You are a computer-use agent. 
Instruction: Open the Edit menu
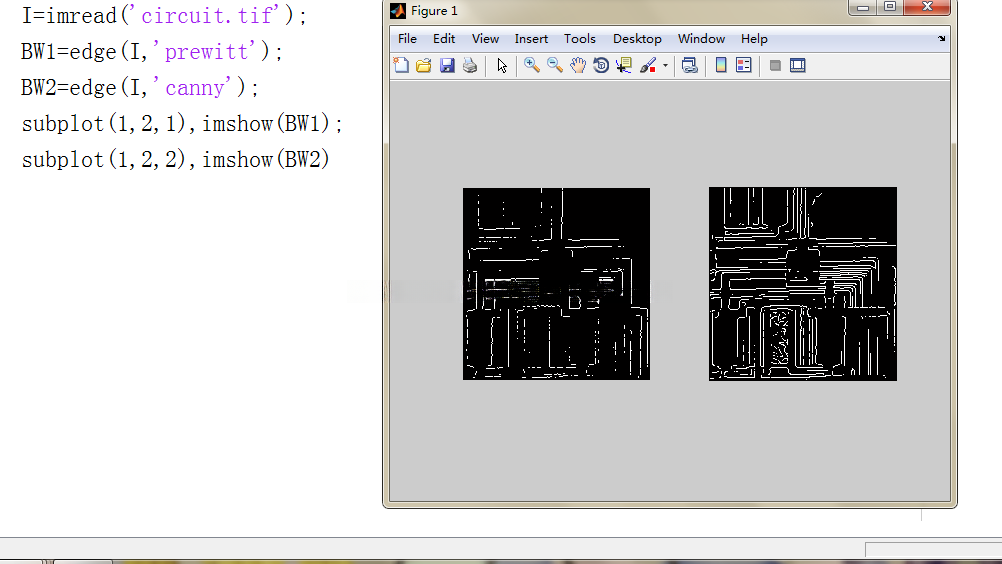(x=443, y=38)
